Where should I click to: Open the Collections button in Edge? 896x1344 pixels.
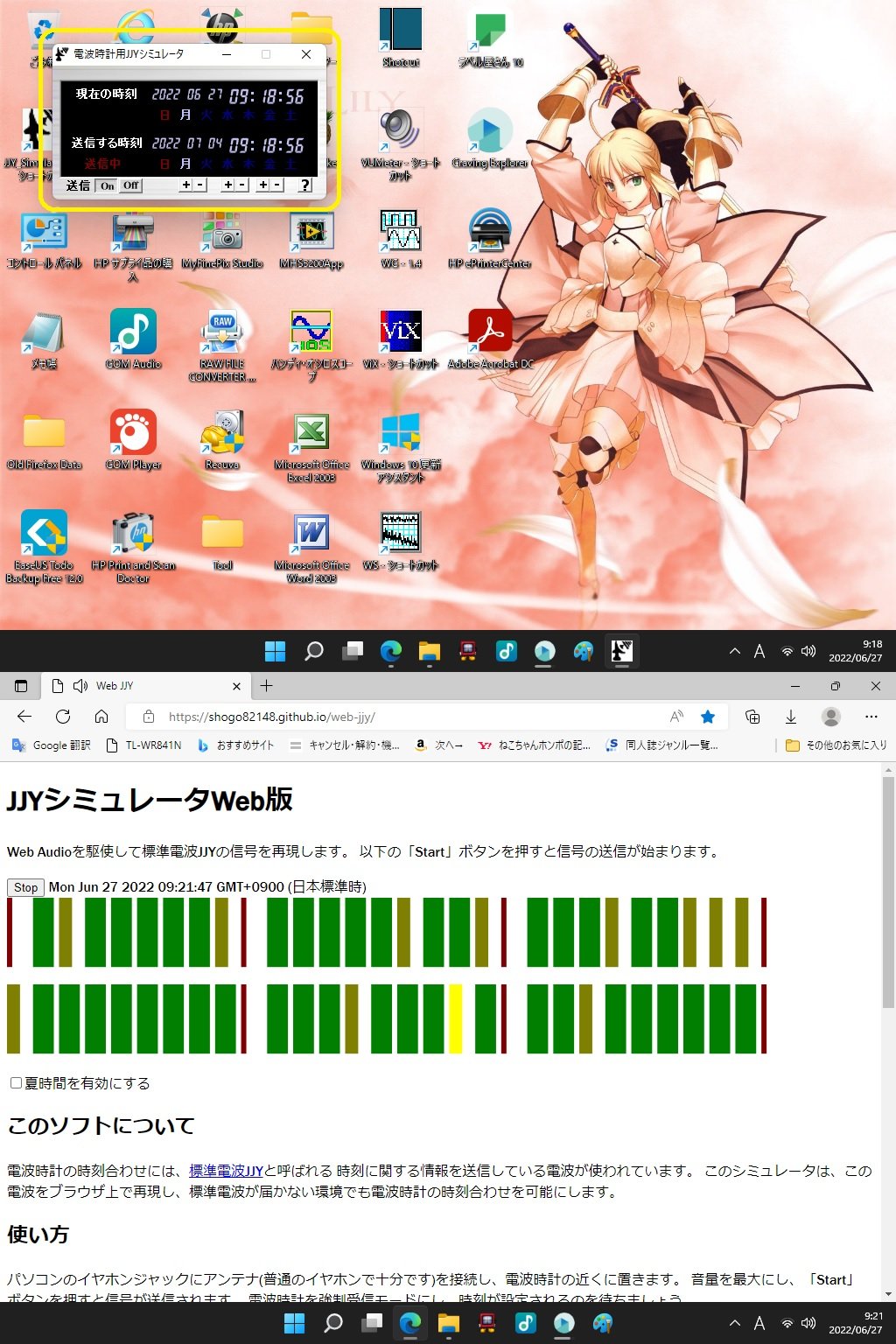pos(752,717)
